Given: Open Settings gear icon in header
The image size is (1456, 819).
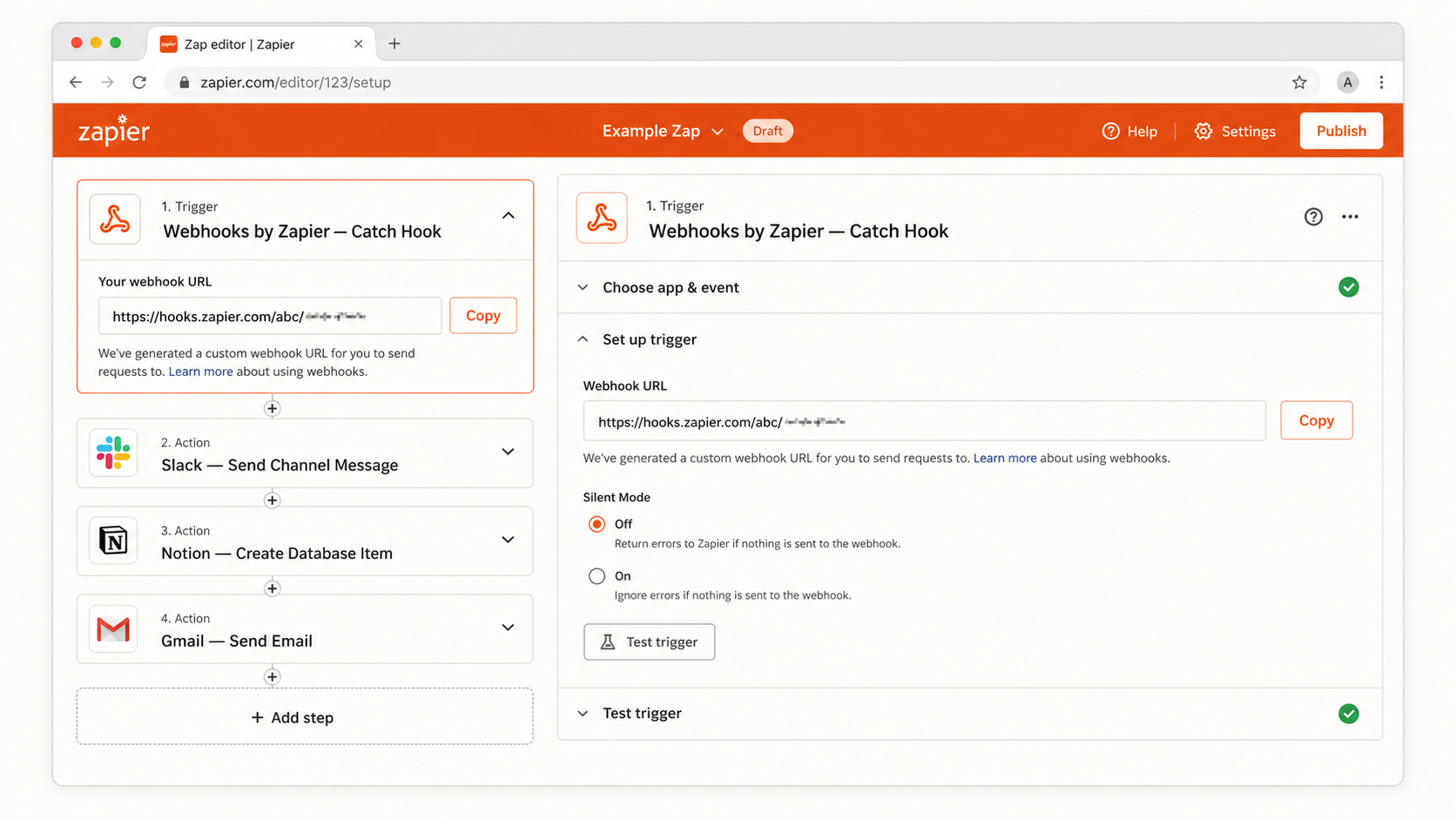Looking at the screenshot, I should click(1203, 131).
